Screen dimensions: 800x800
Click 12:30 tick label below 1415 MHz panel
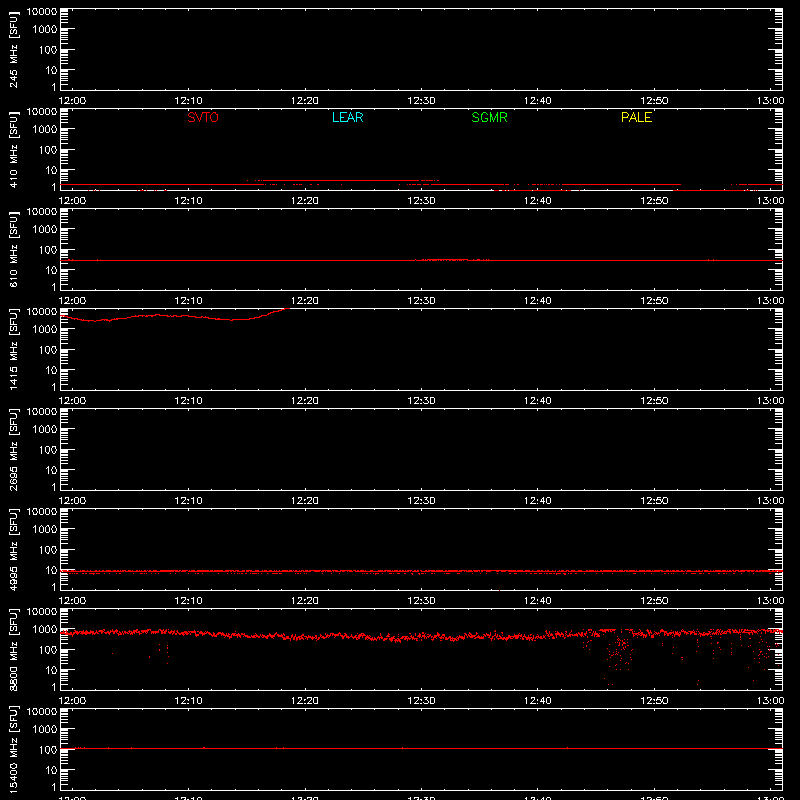click(421, 401)
